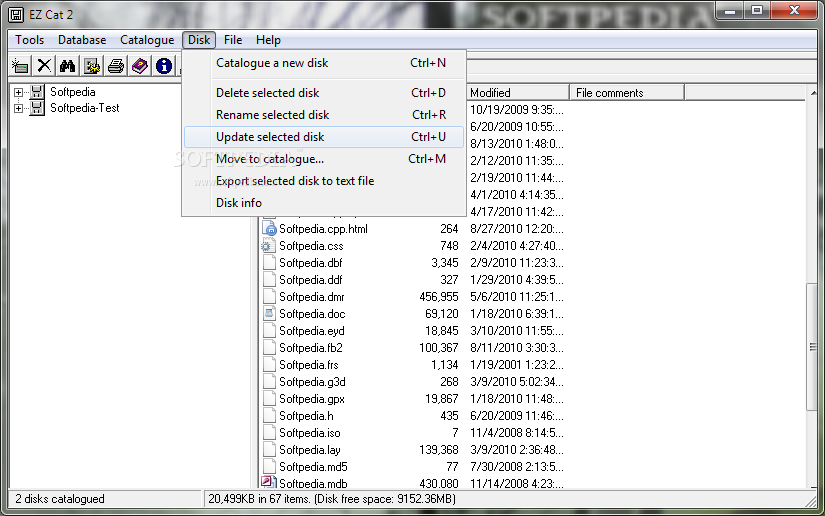Click the document icon of Softpedia.doc

(x=269, y=313)
